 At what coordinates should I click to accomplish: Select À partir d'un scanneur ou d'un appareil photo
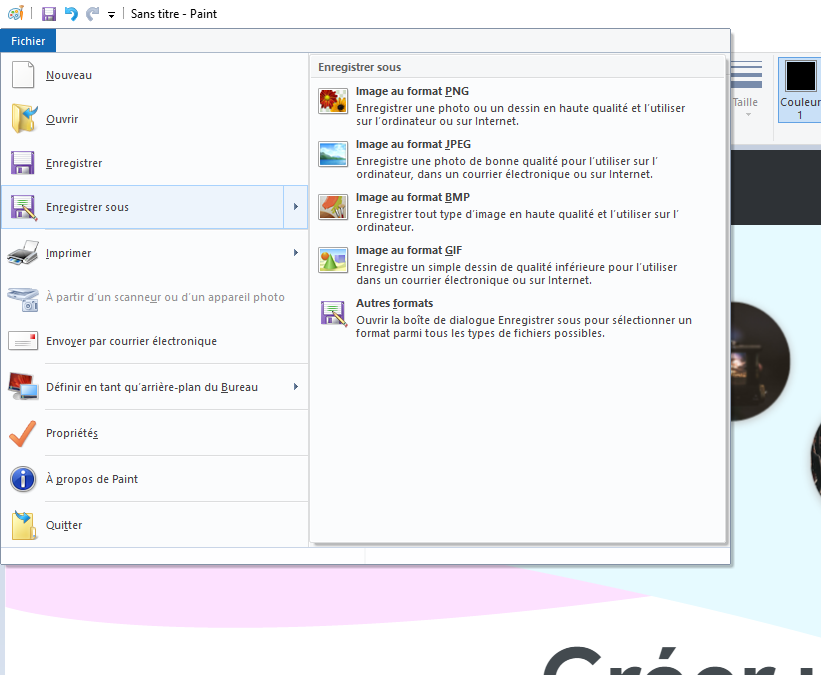(x=165, y=297)
